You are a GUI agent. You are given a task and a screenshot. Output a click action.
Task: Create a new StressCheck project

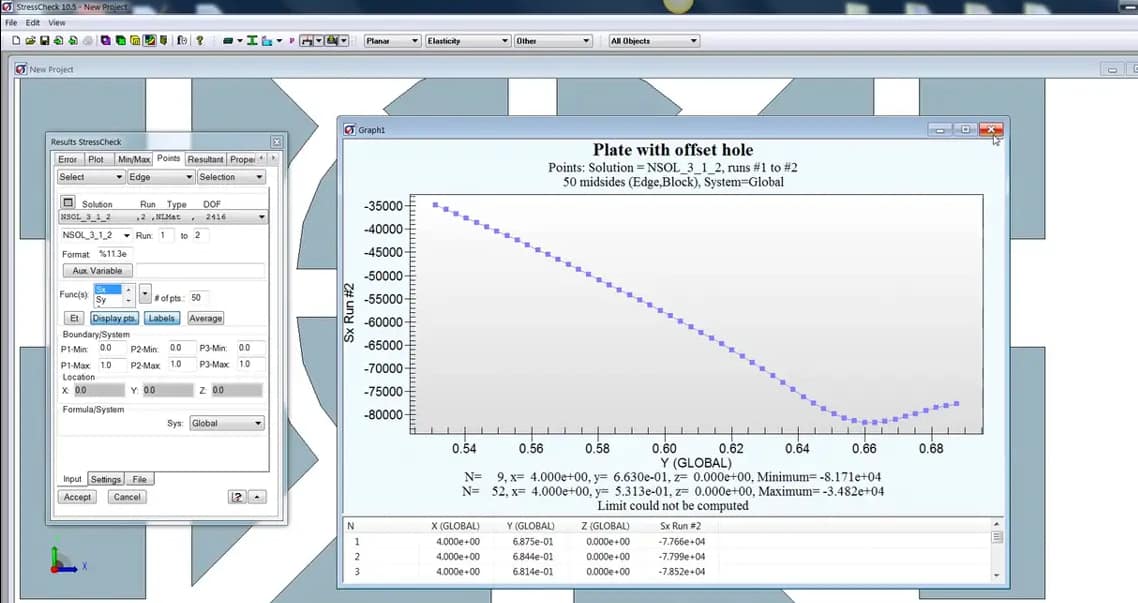16,41
